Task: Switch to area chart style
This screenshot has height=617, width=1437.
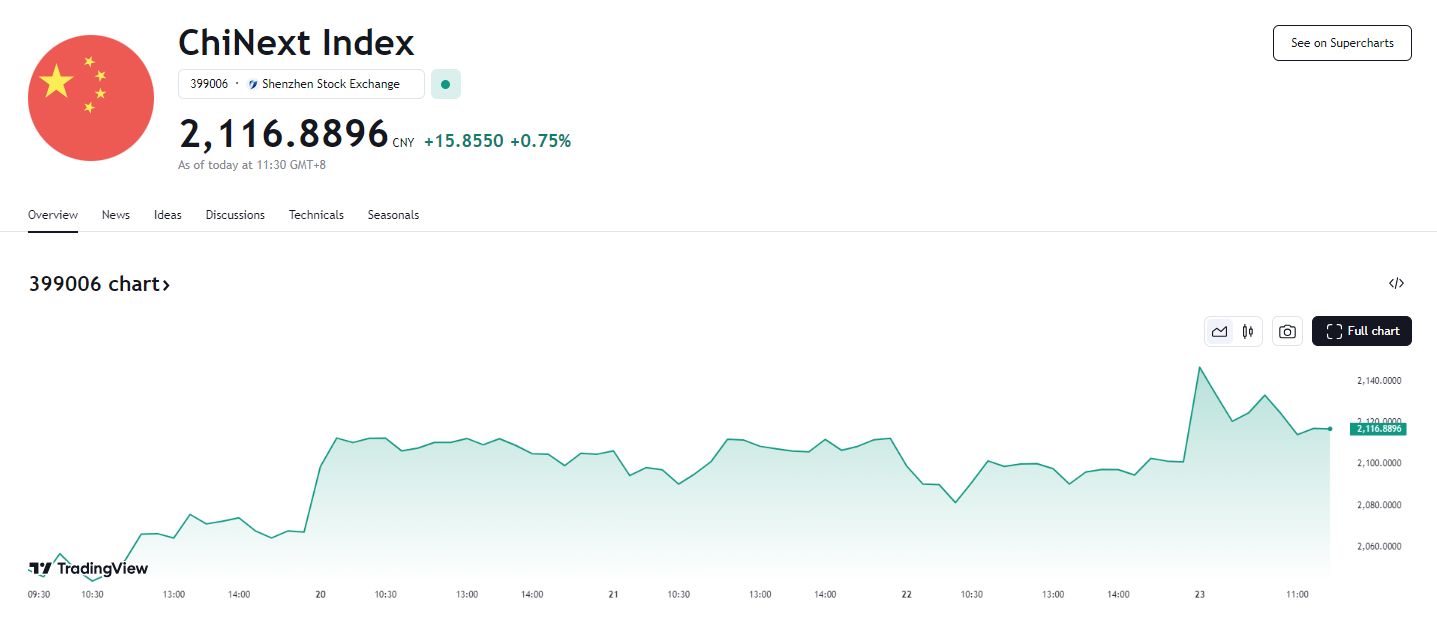Action: point(1219,332)
